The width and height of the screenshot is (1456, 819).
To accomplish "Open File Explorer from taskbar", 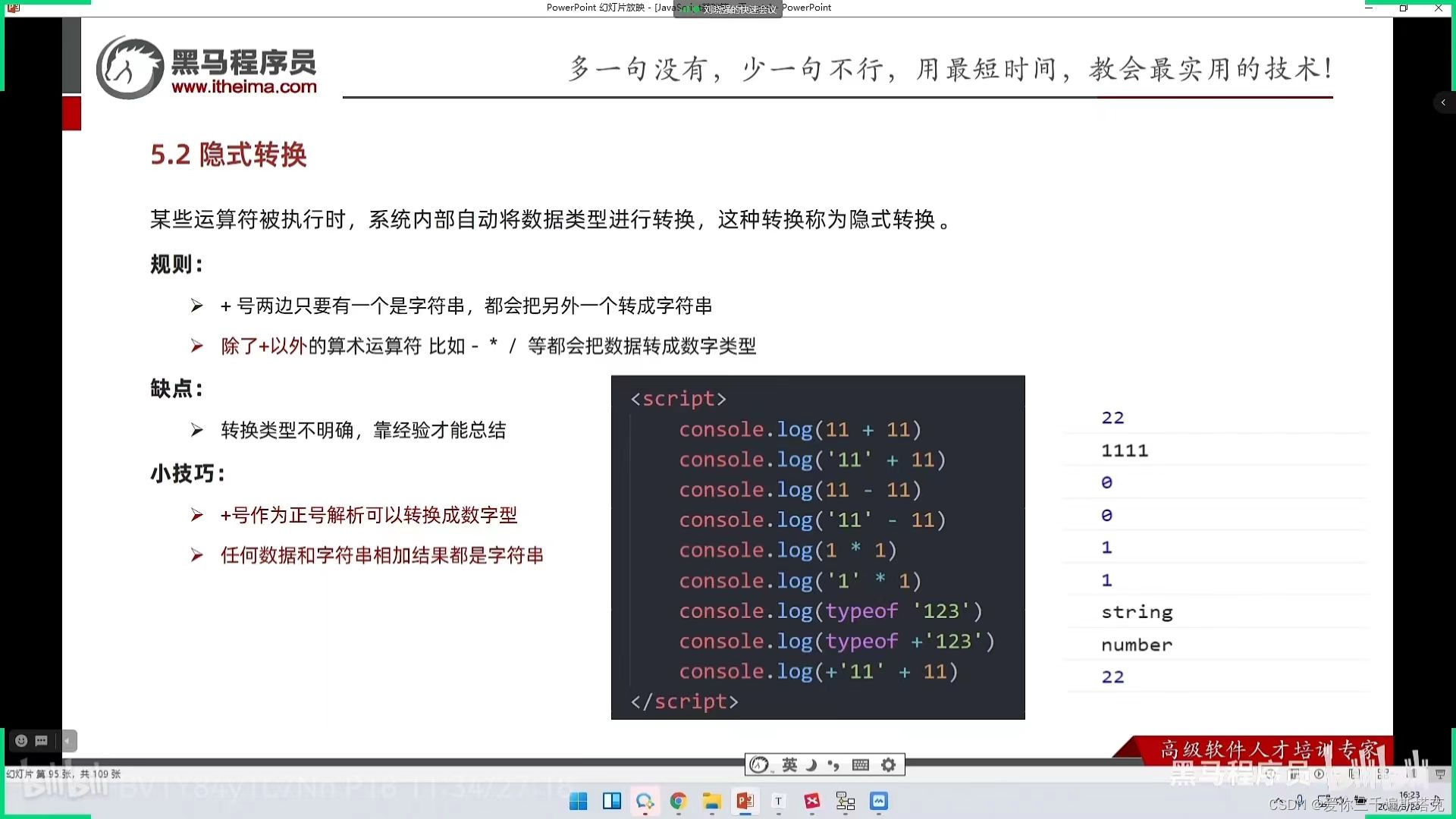I will [x=711, y=802].
